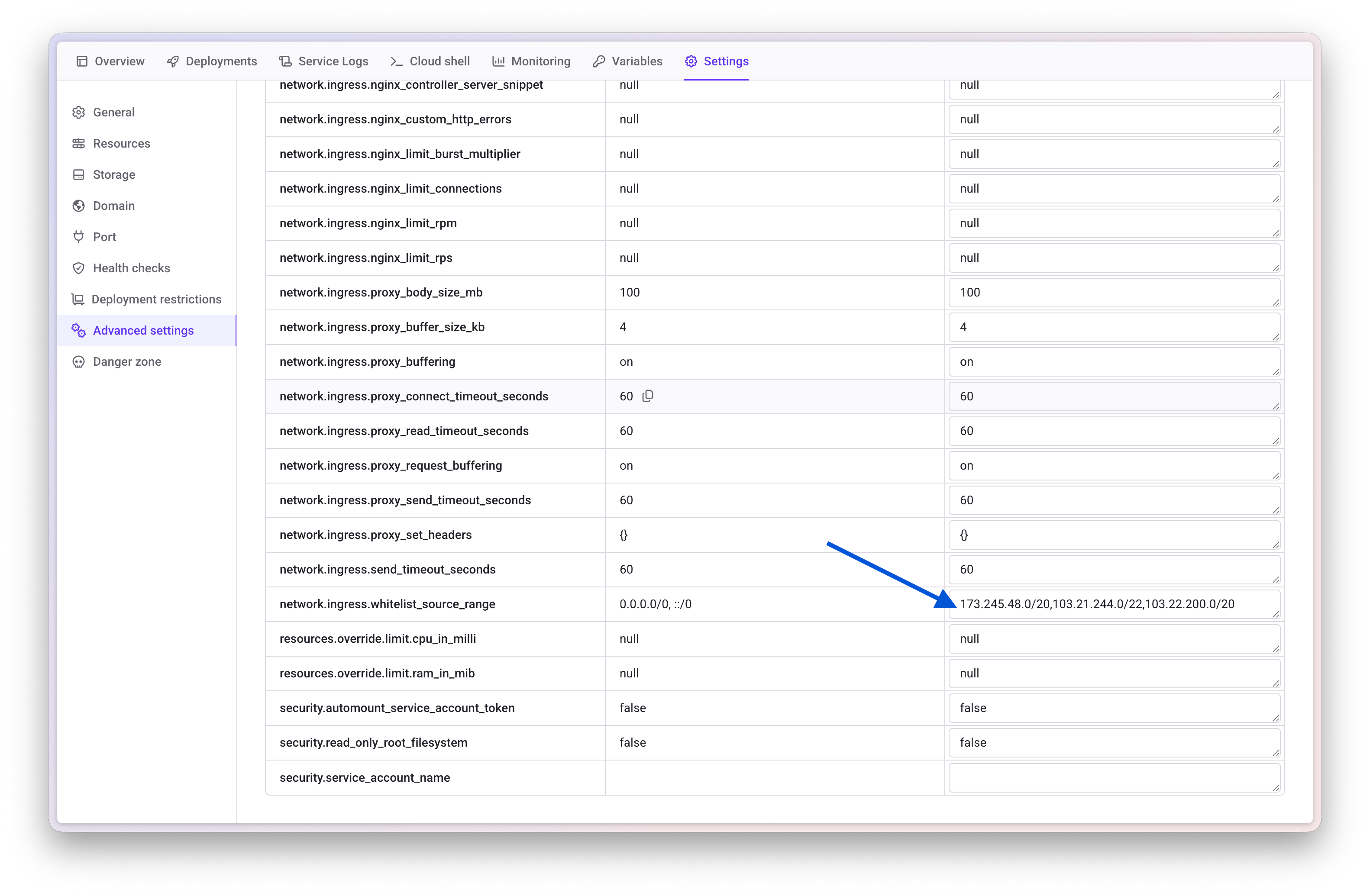
Task: Edit limit.ram_in_mib override field
Action: click(1115, 673)
